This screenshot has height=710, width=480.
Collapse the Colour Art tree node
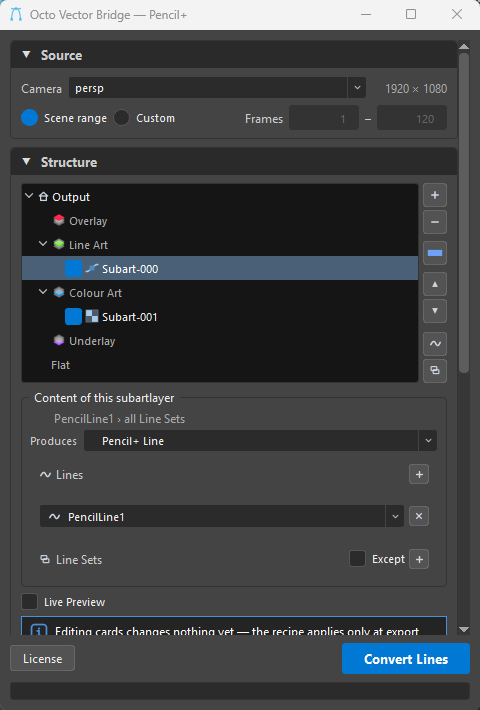point(43,292)
